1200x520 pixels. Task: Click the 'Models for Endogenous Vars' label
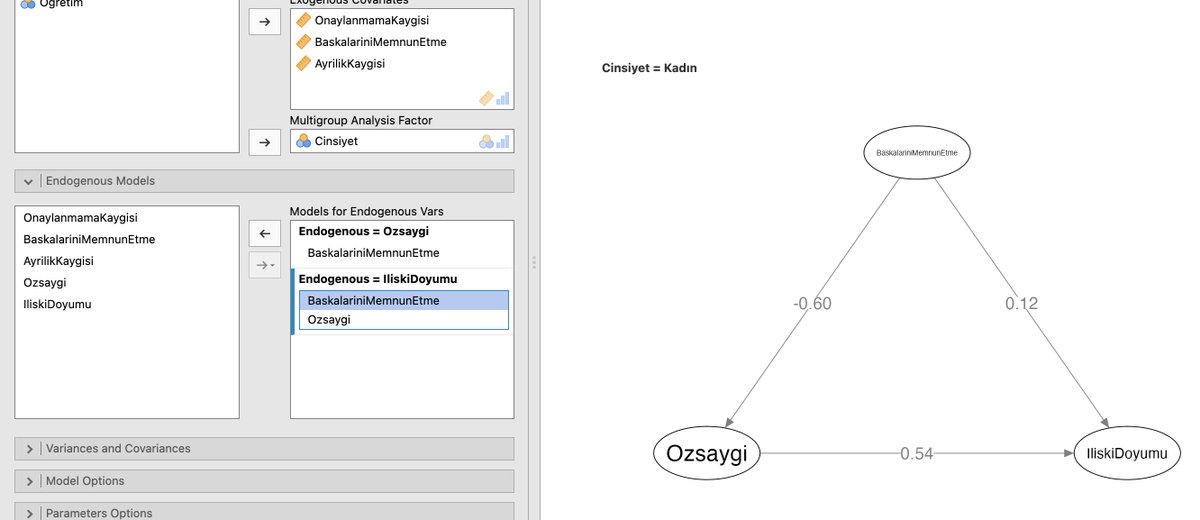(366, 211)
